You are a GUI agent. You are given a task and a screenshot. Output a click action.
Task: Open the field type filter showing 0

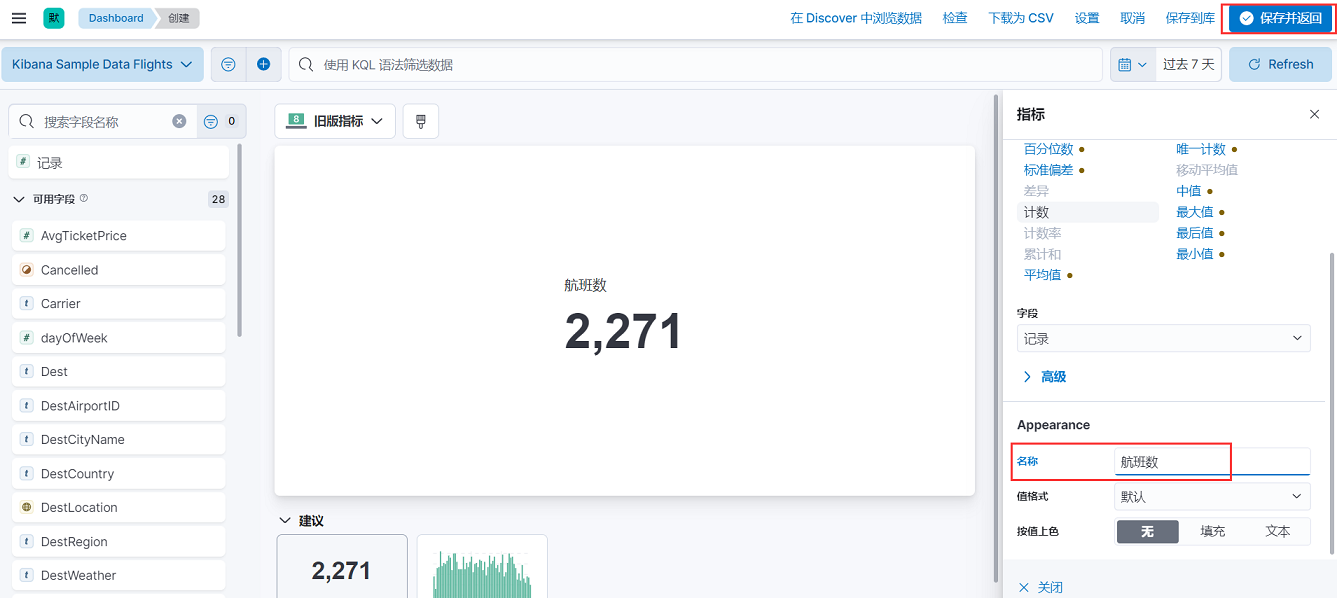219,121
